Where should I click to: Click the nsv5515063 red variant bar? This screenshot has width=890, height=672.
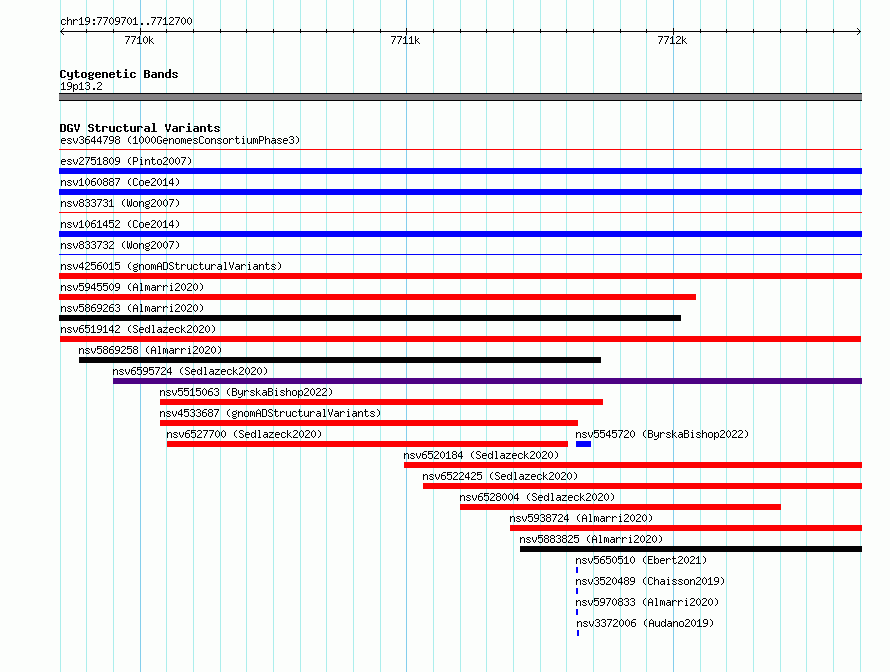coord(381,402)
